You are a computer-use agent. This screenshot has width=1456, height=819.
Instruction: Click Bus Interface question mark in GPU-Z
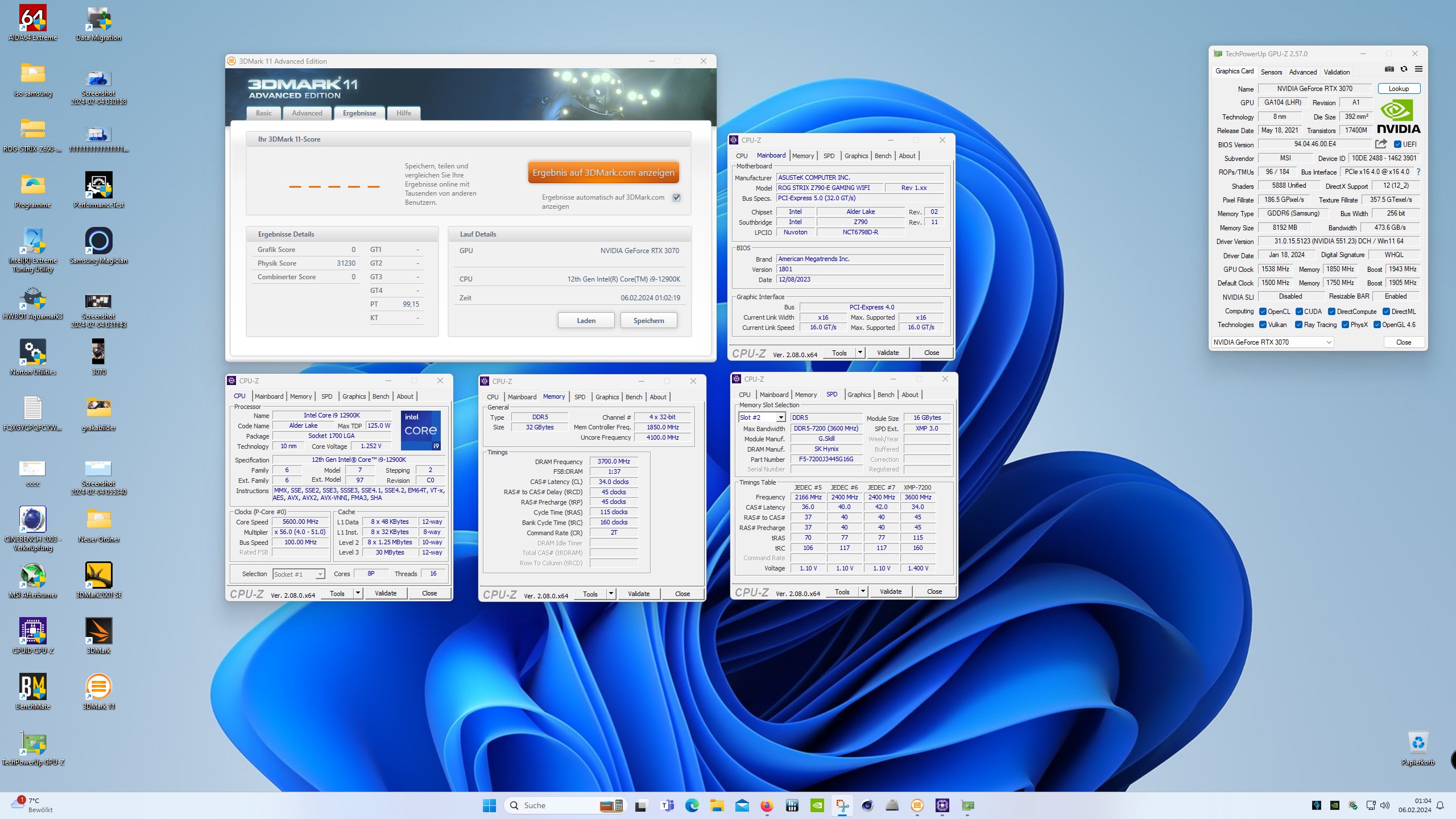1418,172
